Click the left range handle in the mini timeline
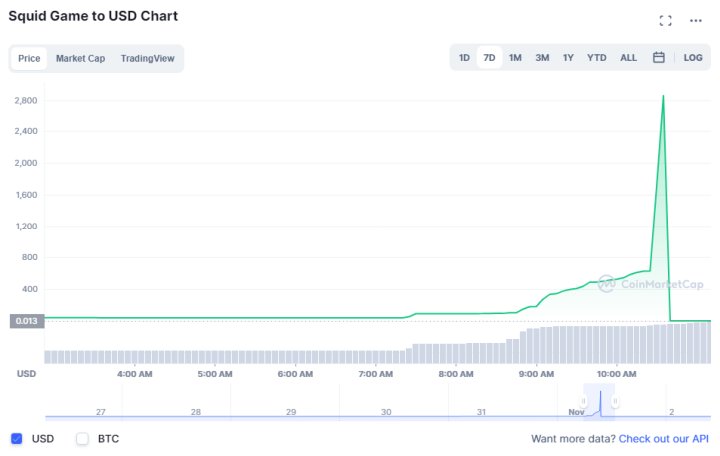Viewport: 720px width, 456px height. (x=584, y=402)
